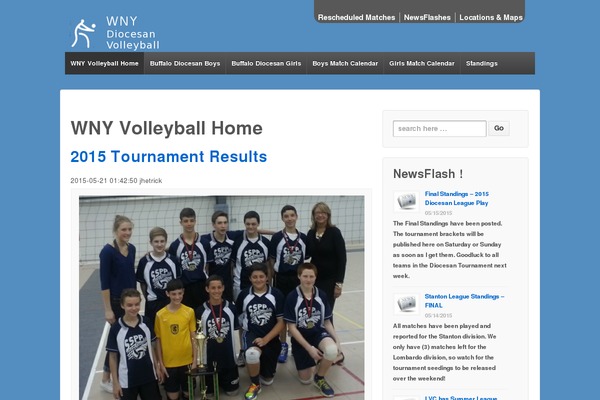
Task: Click the team trophy photo
Action: (x=222, y=298)
